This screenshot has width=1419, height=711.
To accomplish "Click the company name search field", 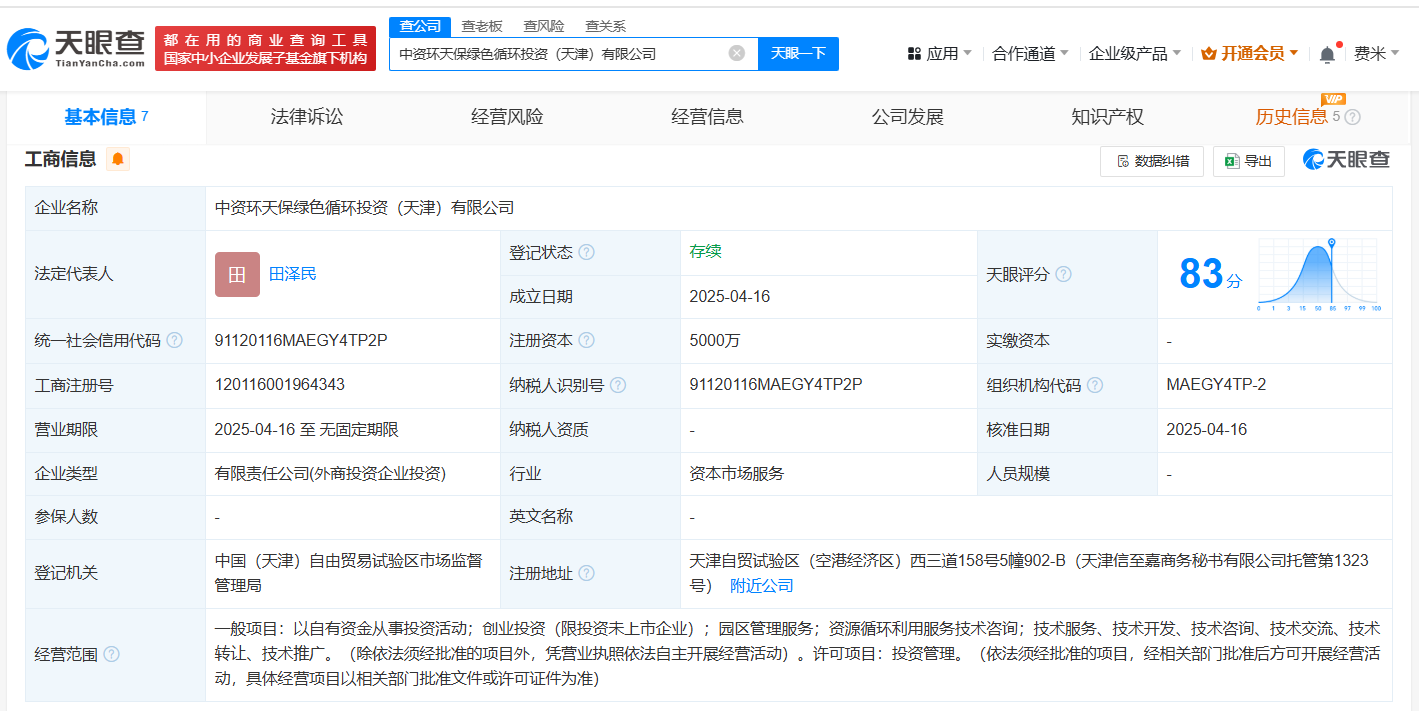I will coord(558,54).
